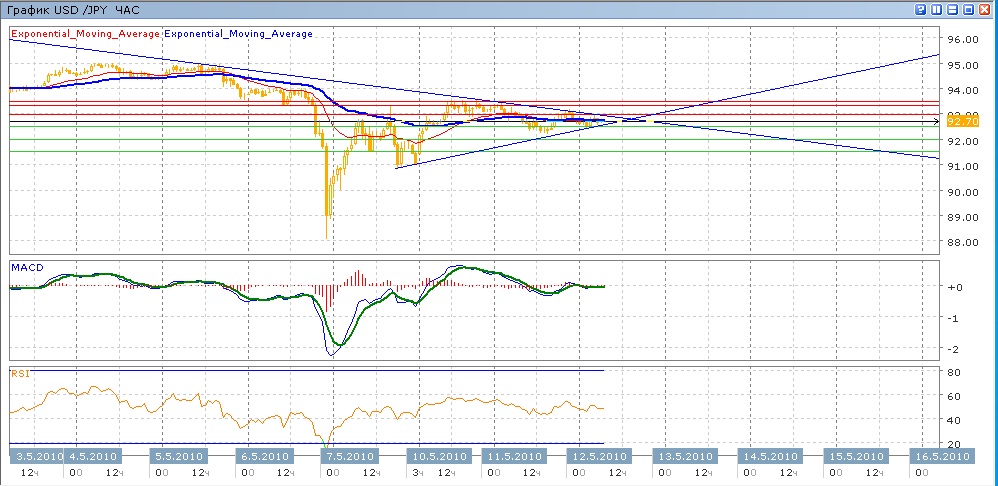Close the USD/JPY chart window
Image resolution: width=998 pixels, height=486 pixels.
pyautogui.click(x=985, y=9)
